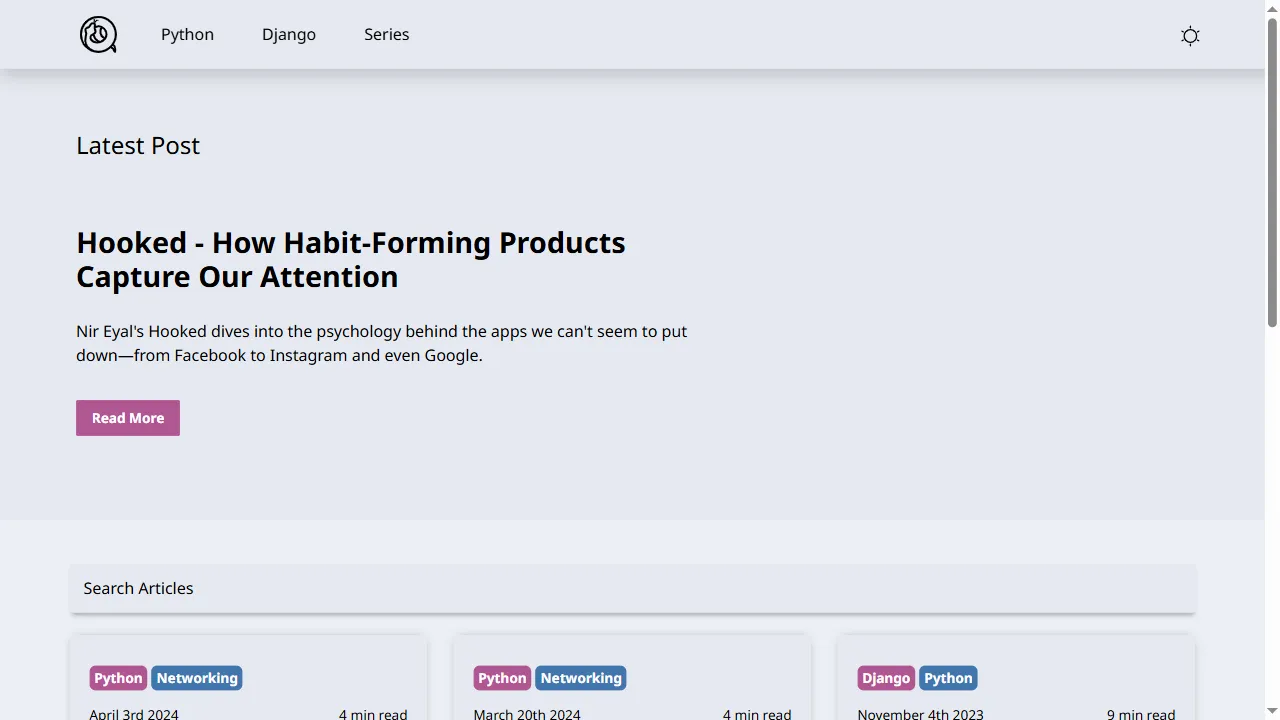Screen dimensions: 1280x720
Task: Open the Hooked post title link
Action: [350, 259]
